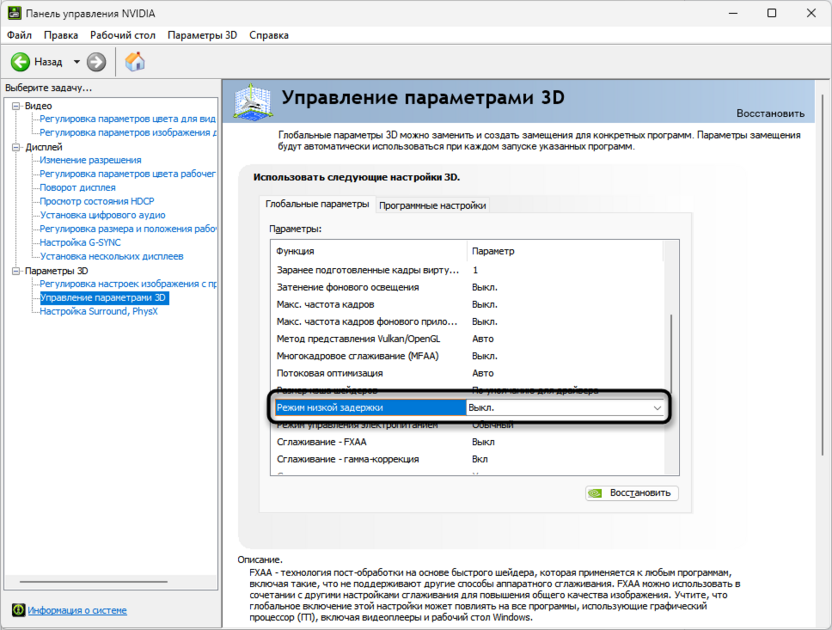
Task: Select Регулировка размера и положения
Action: coord(128,229)
